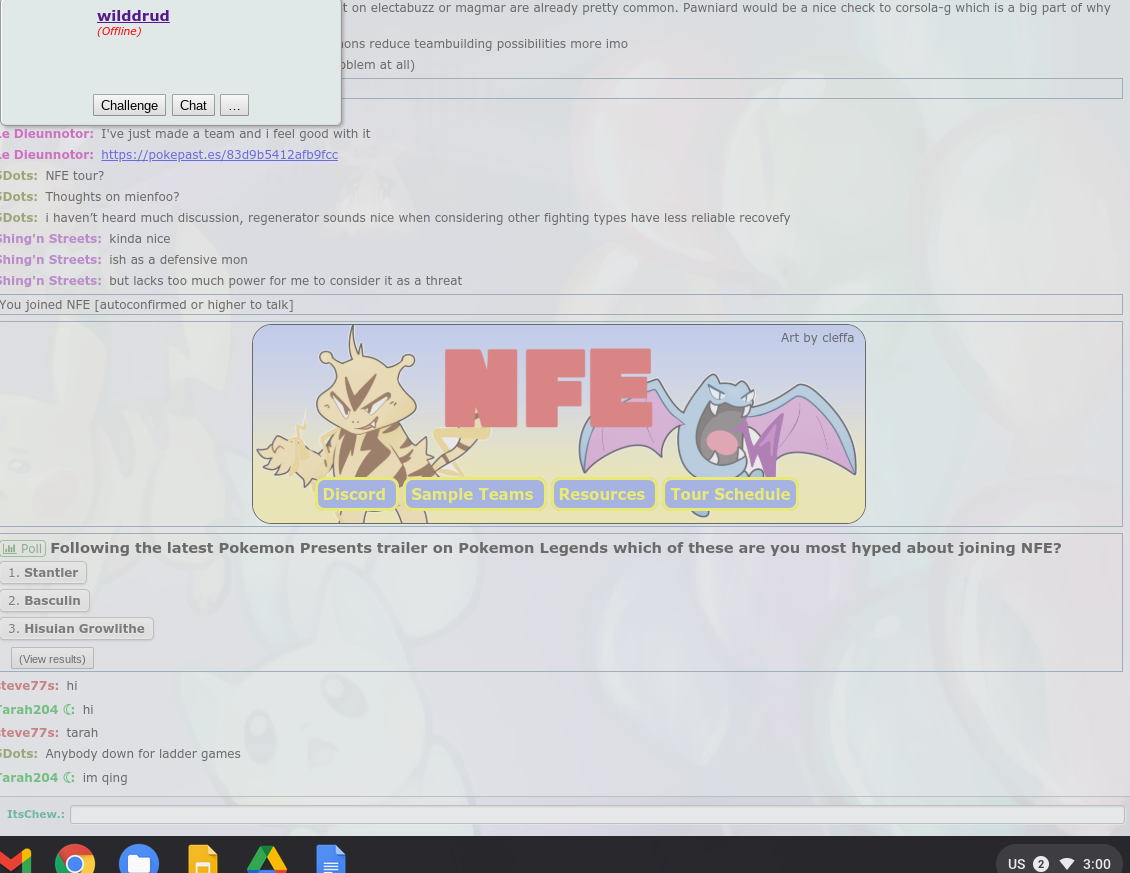Challenge the user wilddrud
The image size is (1130, 873).
coord(129,105)
